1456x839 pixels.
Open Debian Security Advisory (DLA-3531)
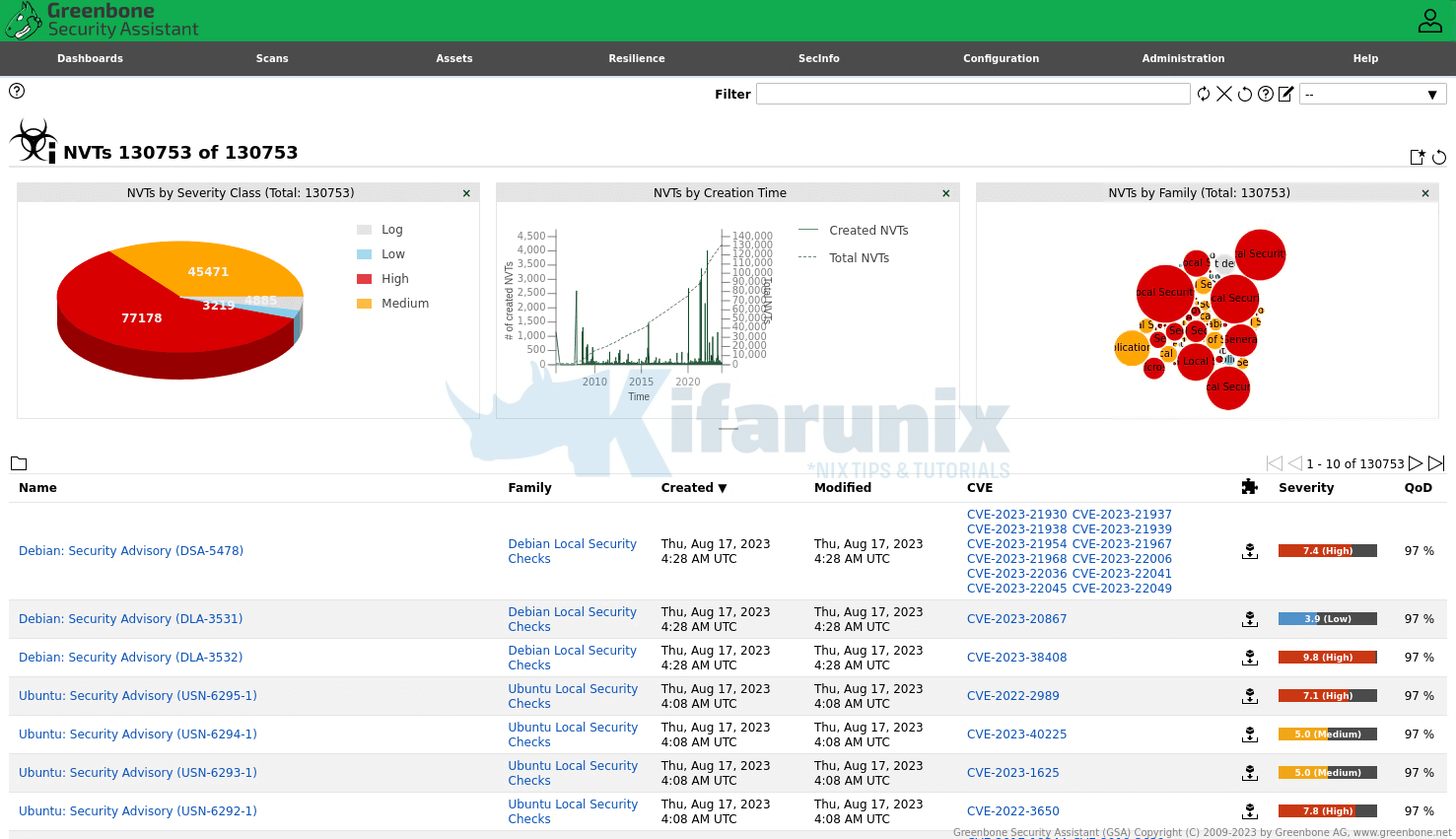131,619
